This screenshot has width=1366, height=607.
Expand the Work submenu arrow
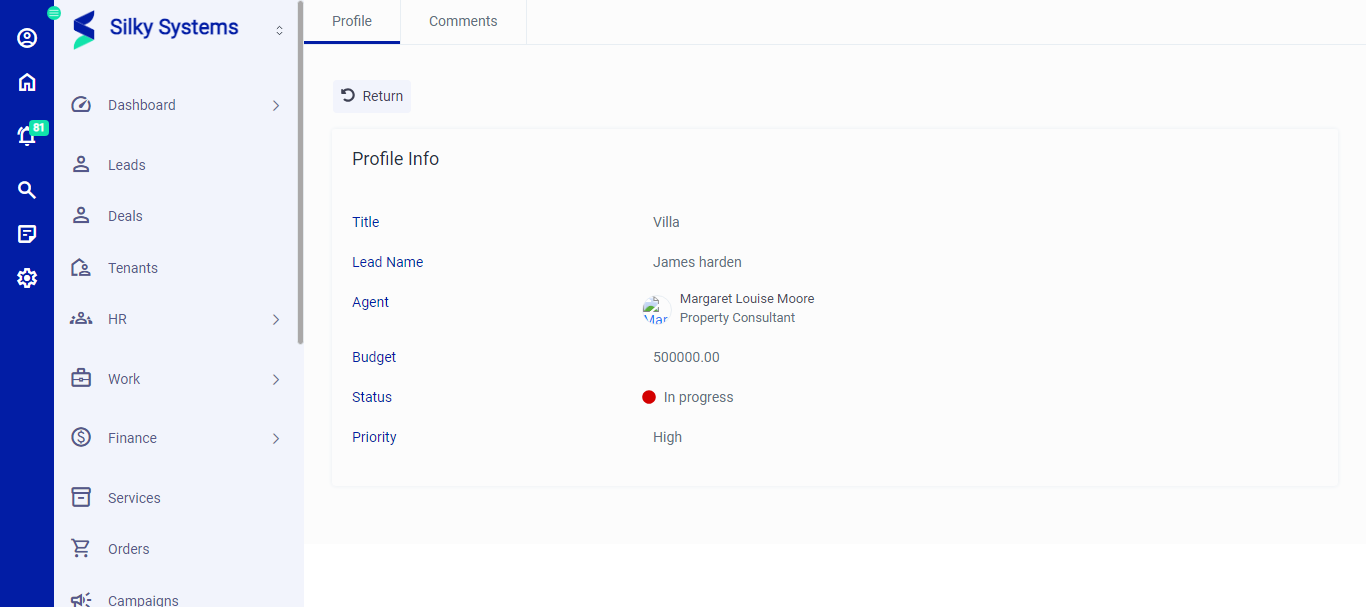coord(276,380)
